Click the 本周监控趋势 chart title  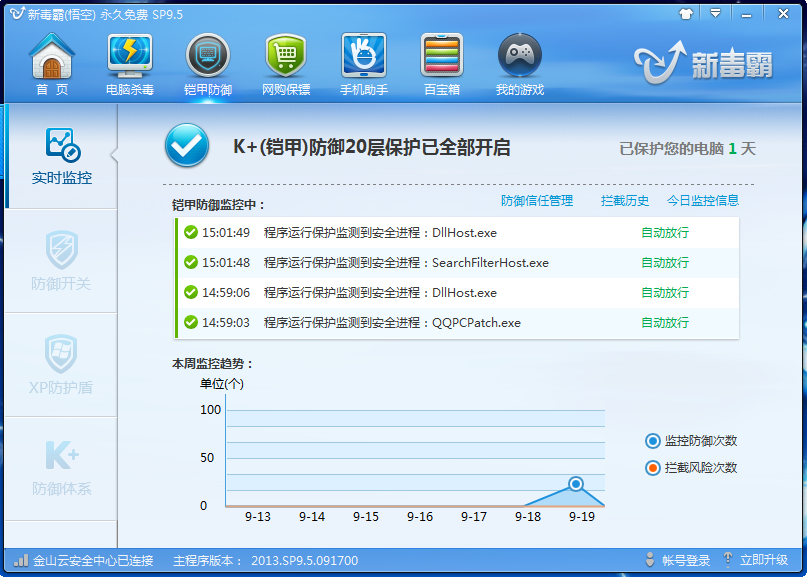click(213, 364)
